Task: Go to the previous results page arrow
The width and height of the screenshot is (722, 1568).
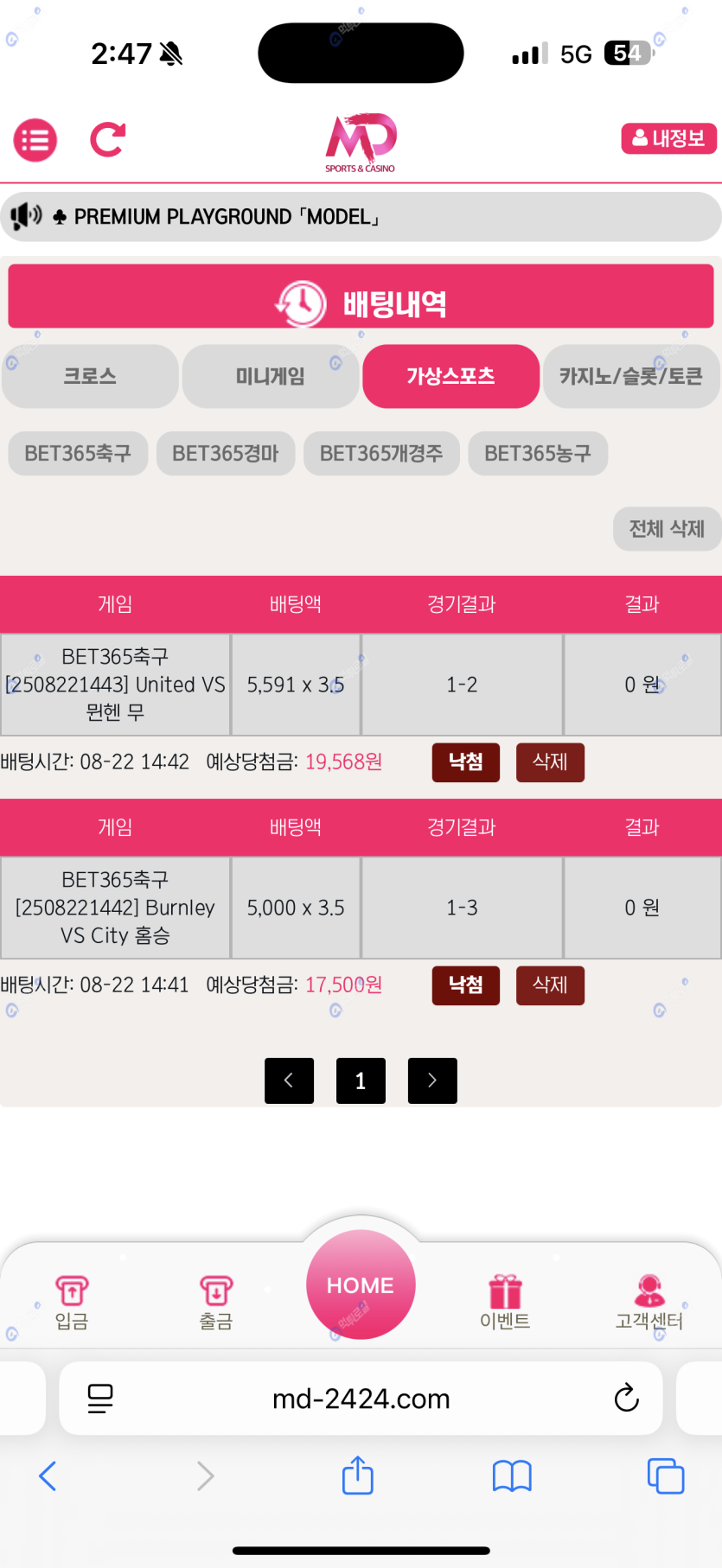Action: tap(289, 1080)
